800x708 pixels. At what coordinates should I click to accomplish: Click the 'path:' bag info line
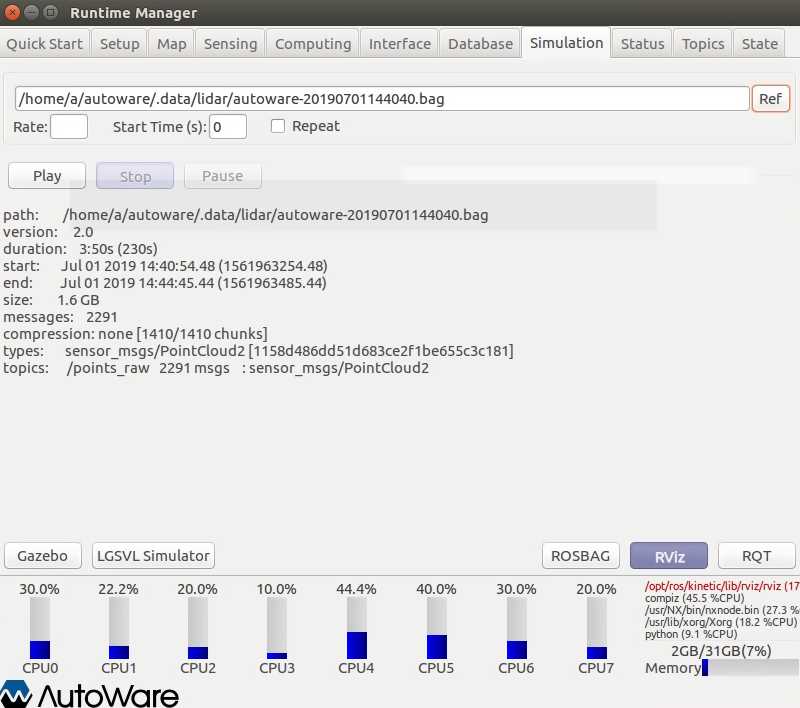coord(245,215)
